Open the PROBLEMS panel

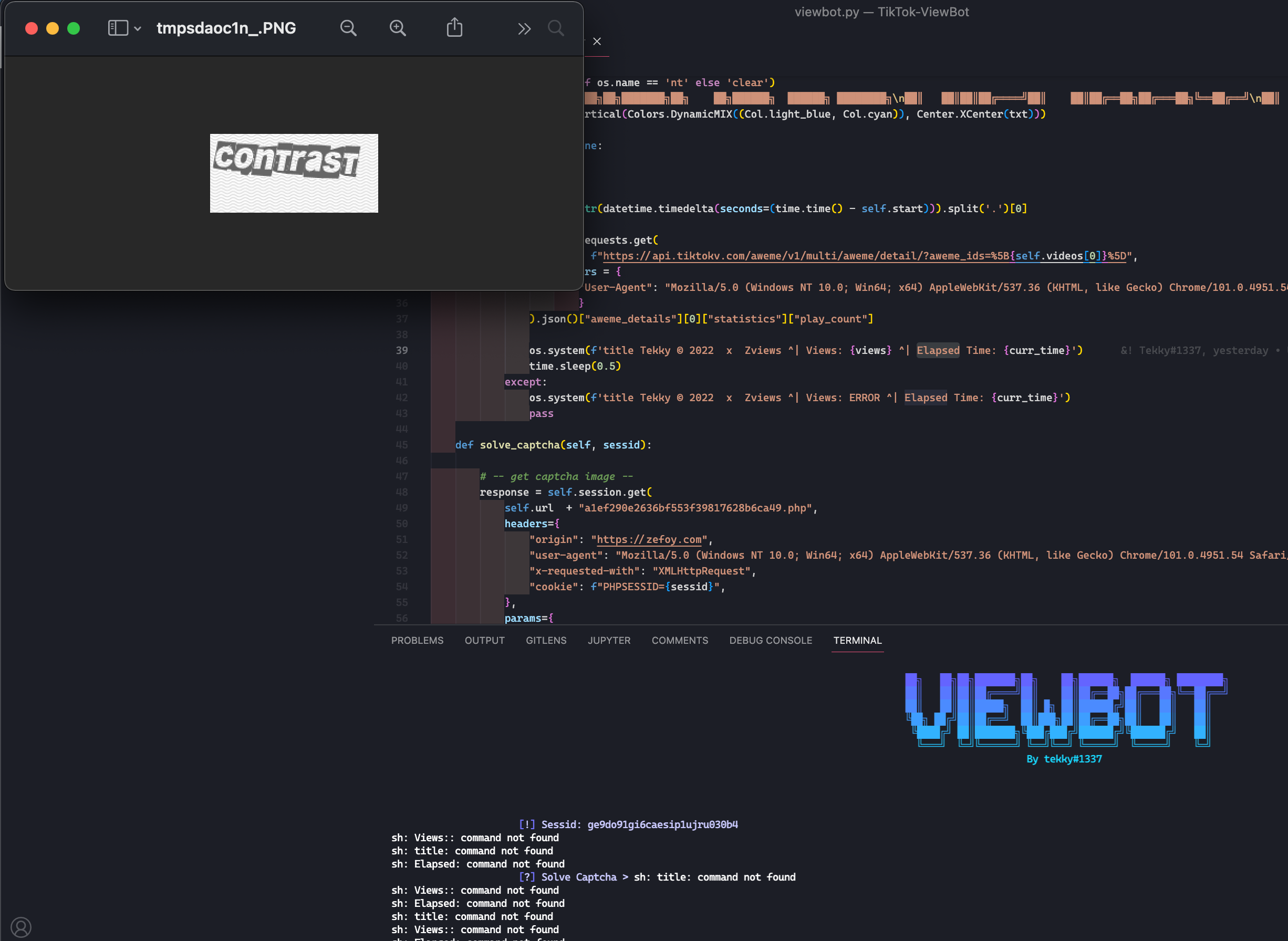[417, 640]
